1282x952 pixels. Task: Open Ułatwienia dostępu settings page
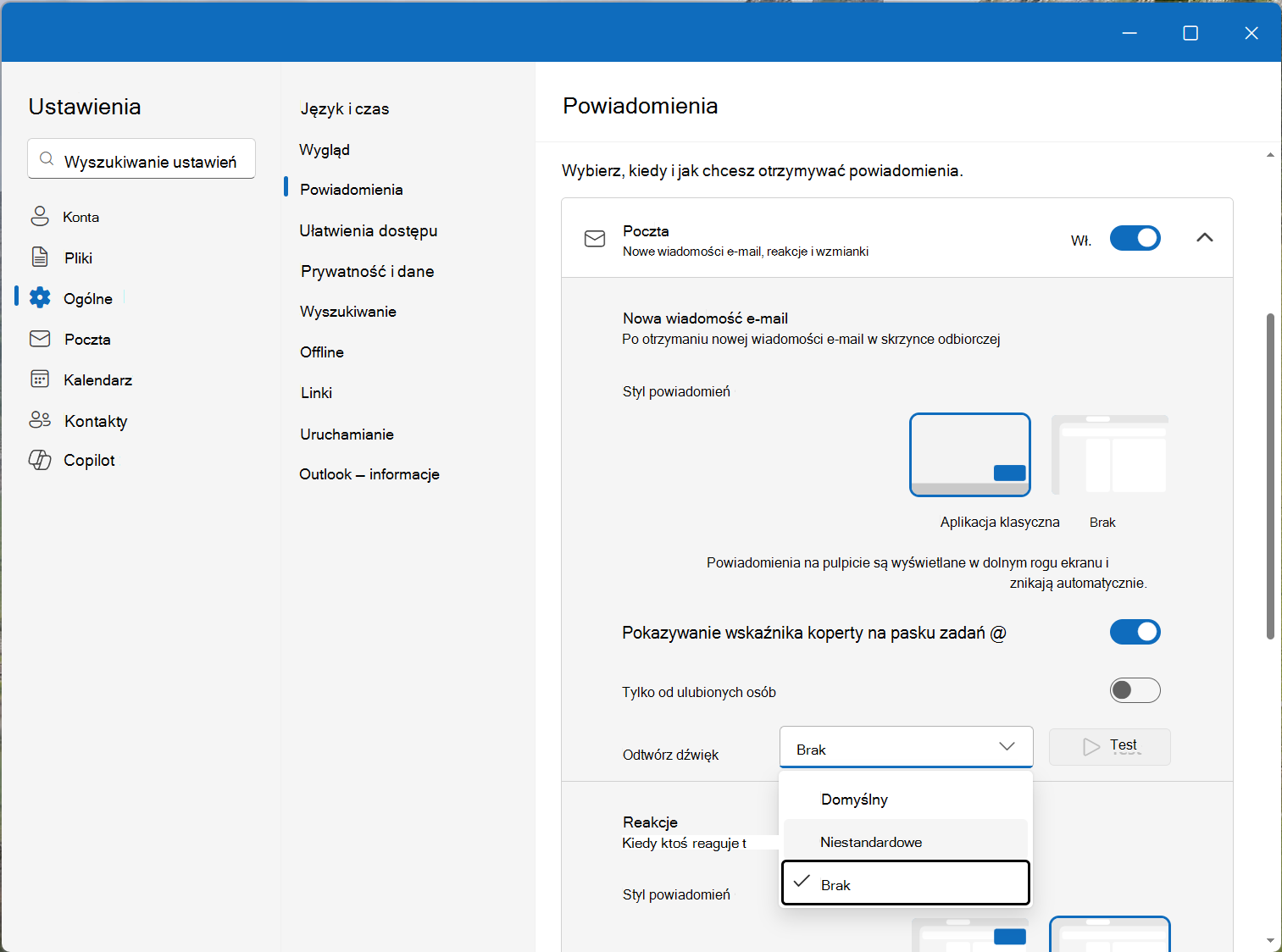pyautogui.click(x=369, y=230)
